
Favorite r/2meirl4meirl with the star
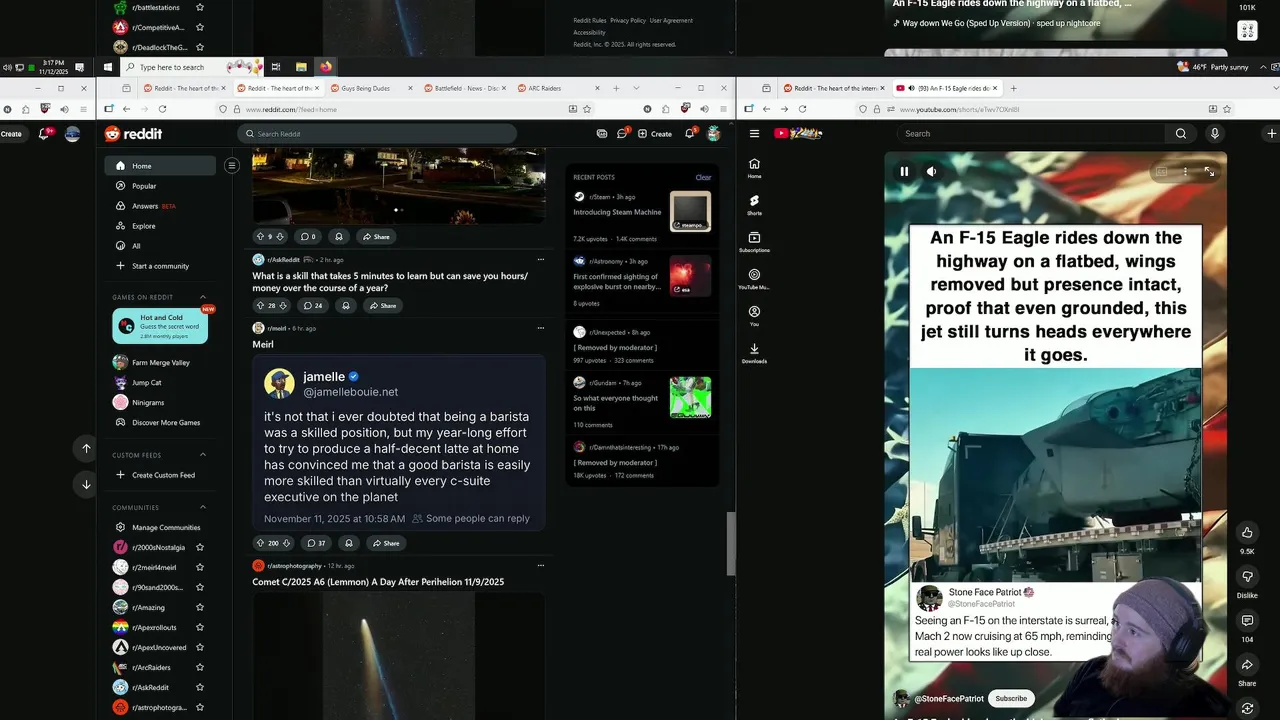tap(200, 567)
